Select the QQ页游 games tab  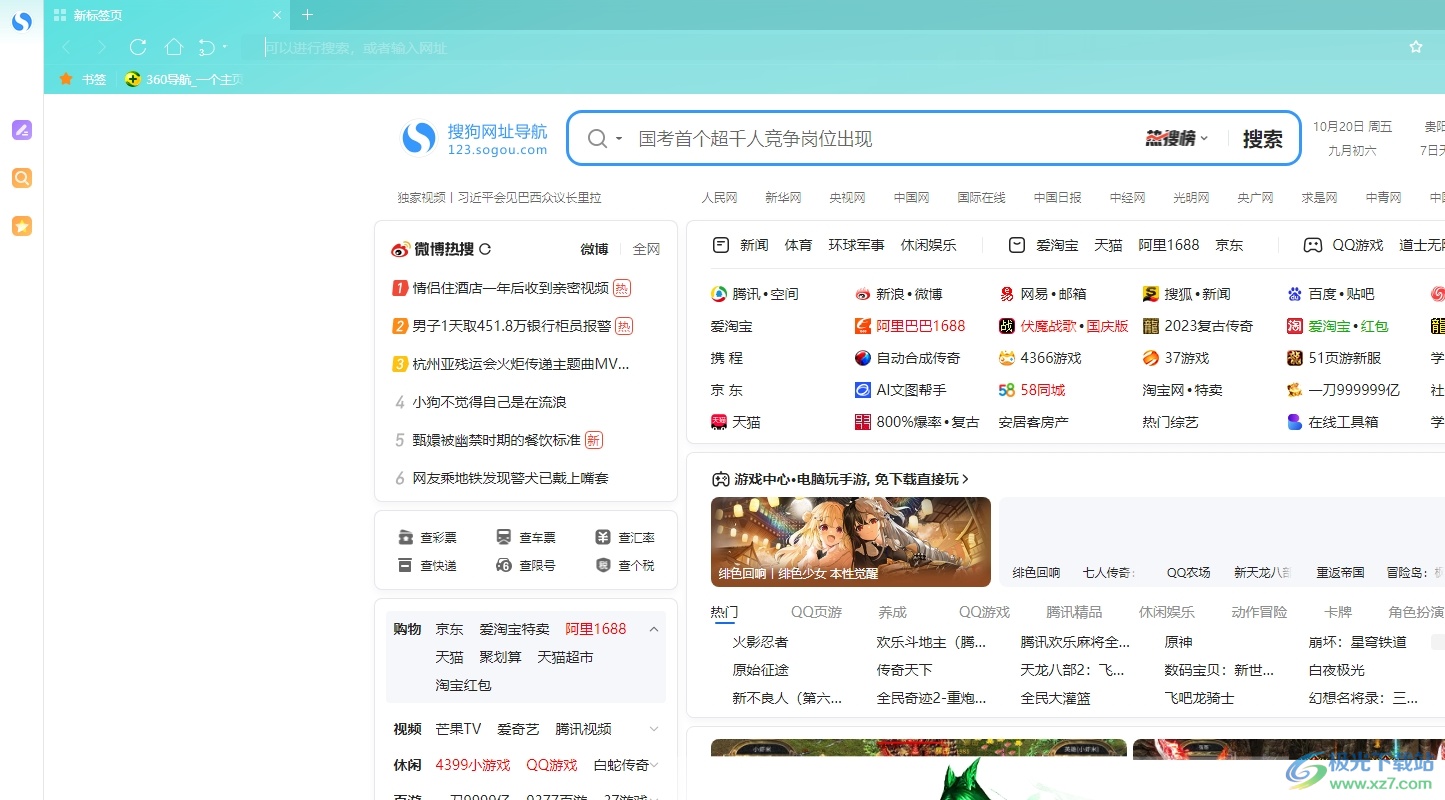click(x=816, y=612)
